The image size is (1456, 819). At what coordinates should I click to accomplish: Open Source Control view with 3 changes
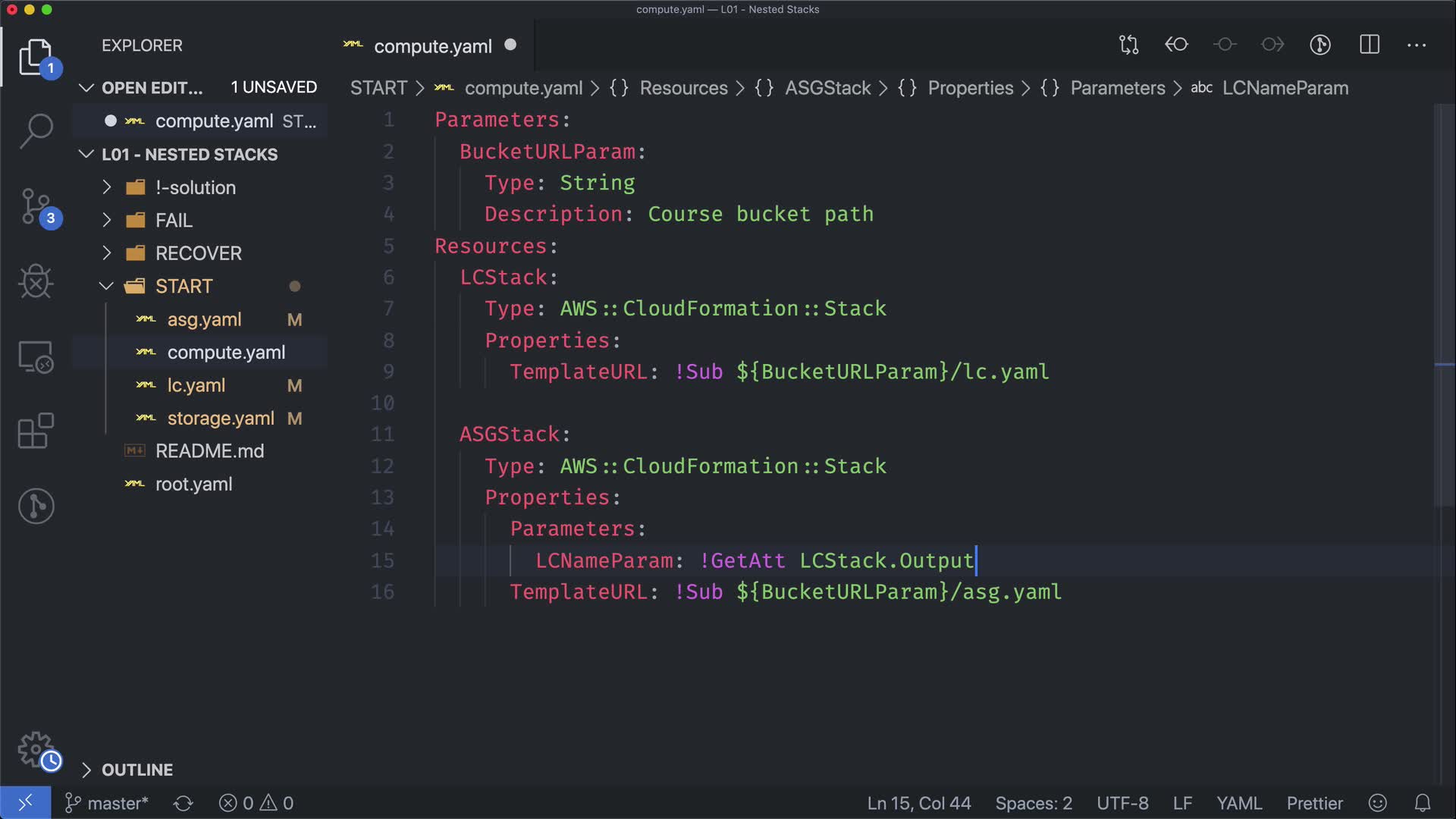36,206
